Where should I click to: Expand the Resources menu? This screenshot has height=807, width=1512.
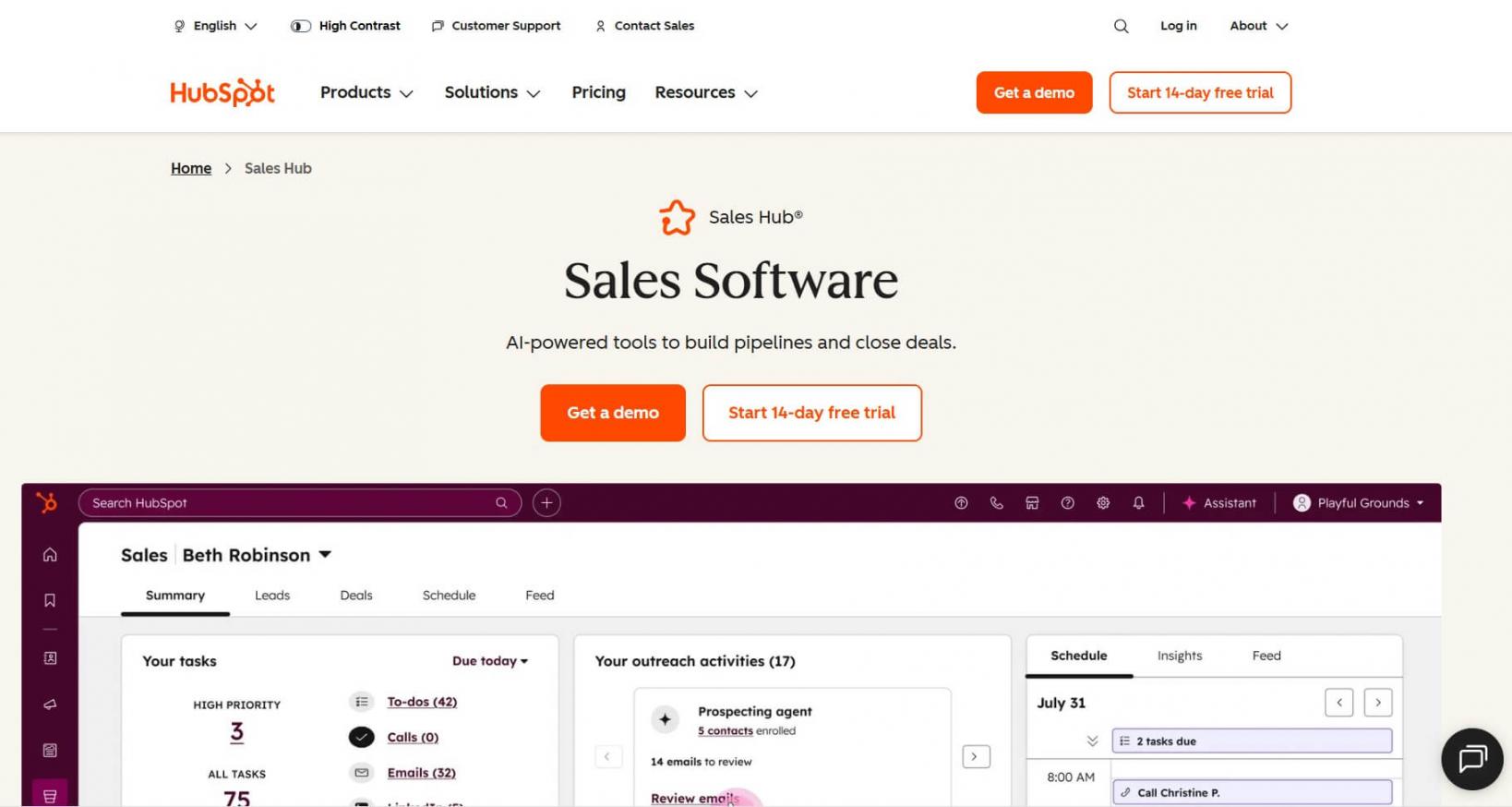[x=706, y=92]
